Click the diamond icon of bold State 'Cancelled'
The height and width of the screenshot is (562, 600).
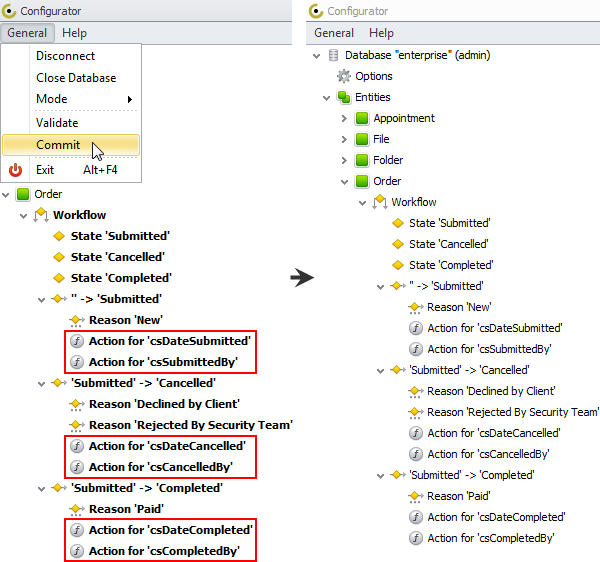coord(58,257)
